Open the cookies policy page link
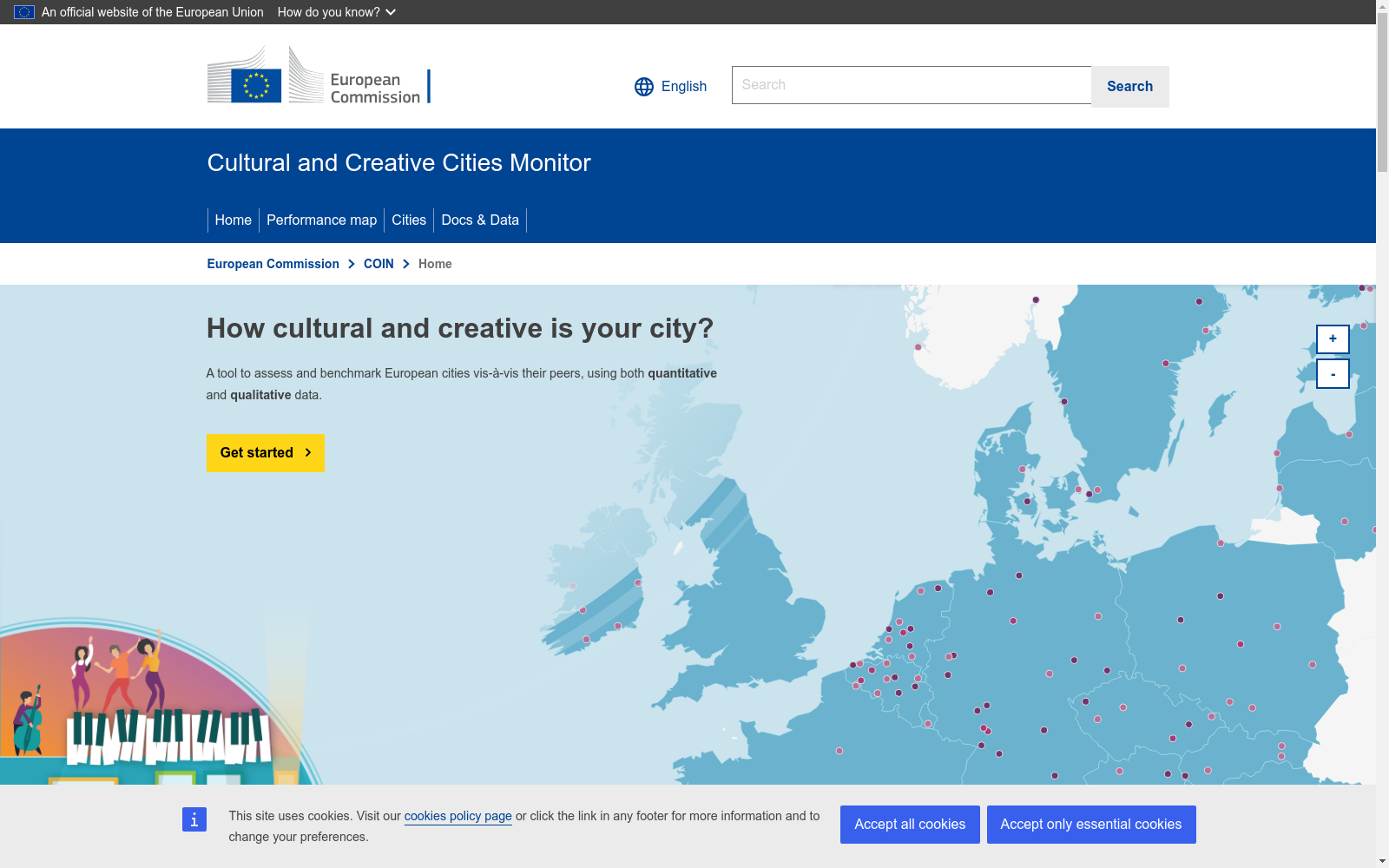This screenshot has width=1389, height=868. [x=458, y=816]
